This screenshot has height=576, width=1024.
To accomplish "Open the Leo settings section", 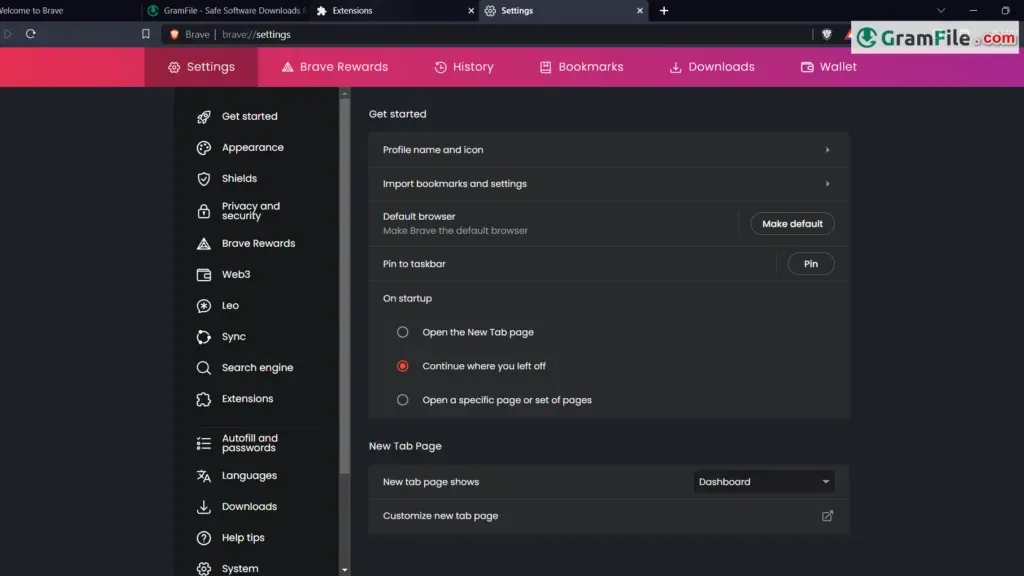I will tap(230, 306).
